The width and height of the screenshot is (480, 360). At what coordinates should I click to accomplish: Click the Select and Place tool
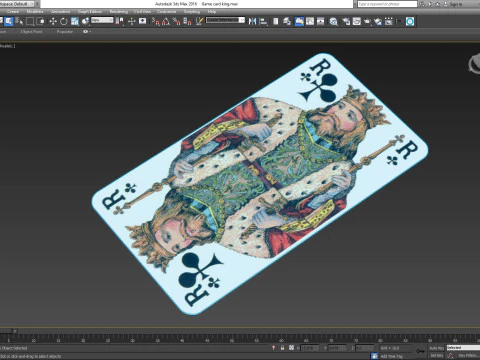click(x=86, y=21)
